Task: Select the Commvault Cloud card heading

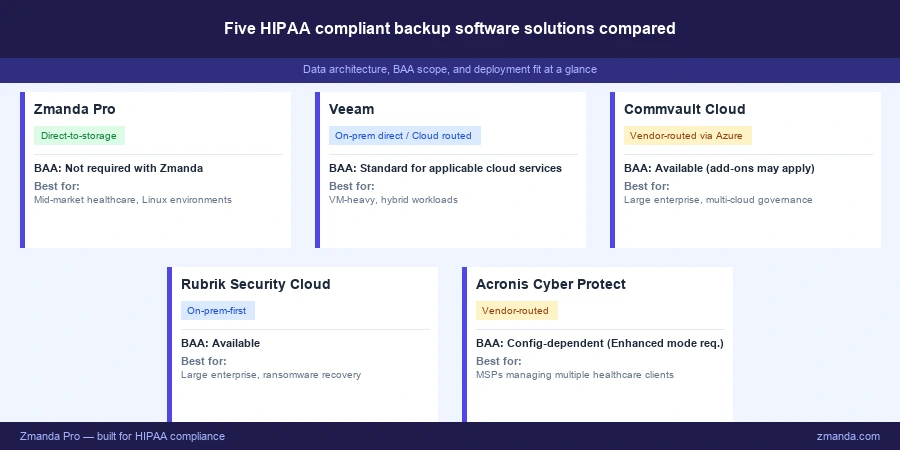Action: [x=685, y=109]
